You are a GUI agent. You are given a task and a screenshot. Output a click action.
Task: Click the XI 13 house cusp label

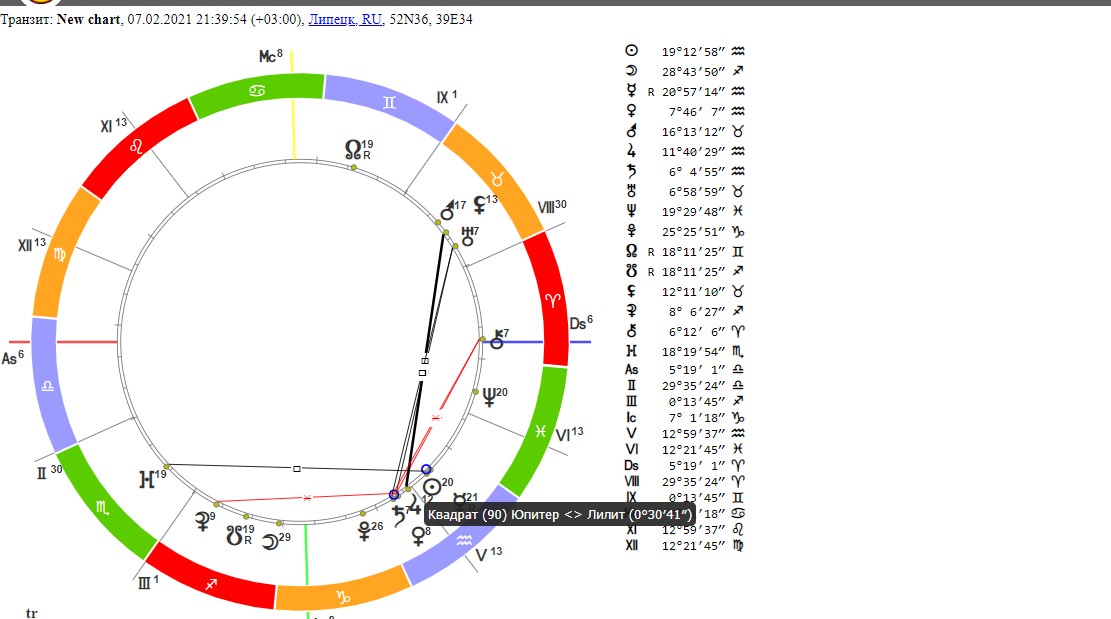click(113, 125)
